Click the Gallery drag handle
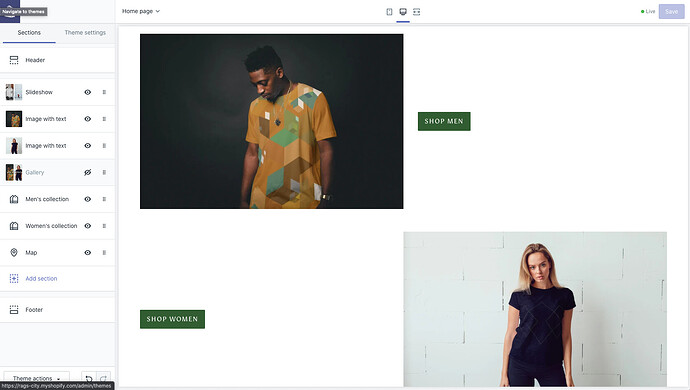Screen dimensions: 690x390 point(104,173)
